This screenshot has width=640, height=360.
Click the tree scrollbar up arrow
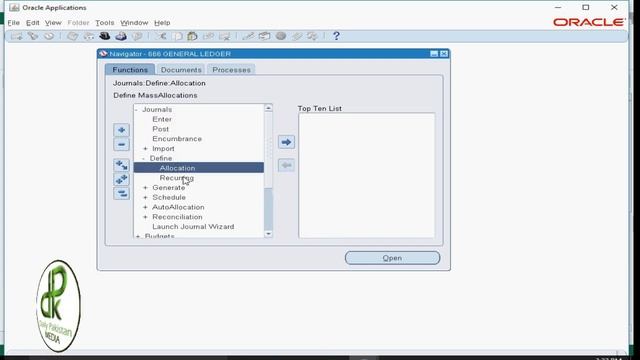(268, 108)
